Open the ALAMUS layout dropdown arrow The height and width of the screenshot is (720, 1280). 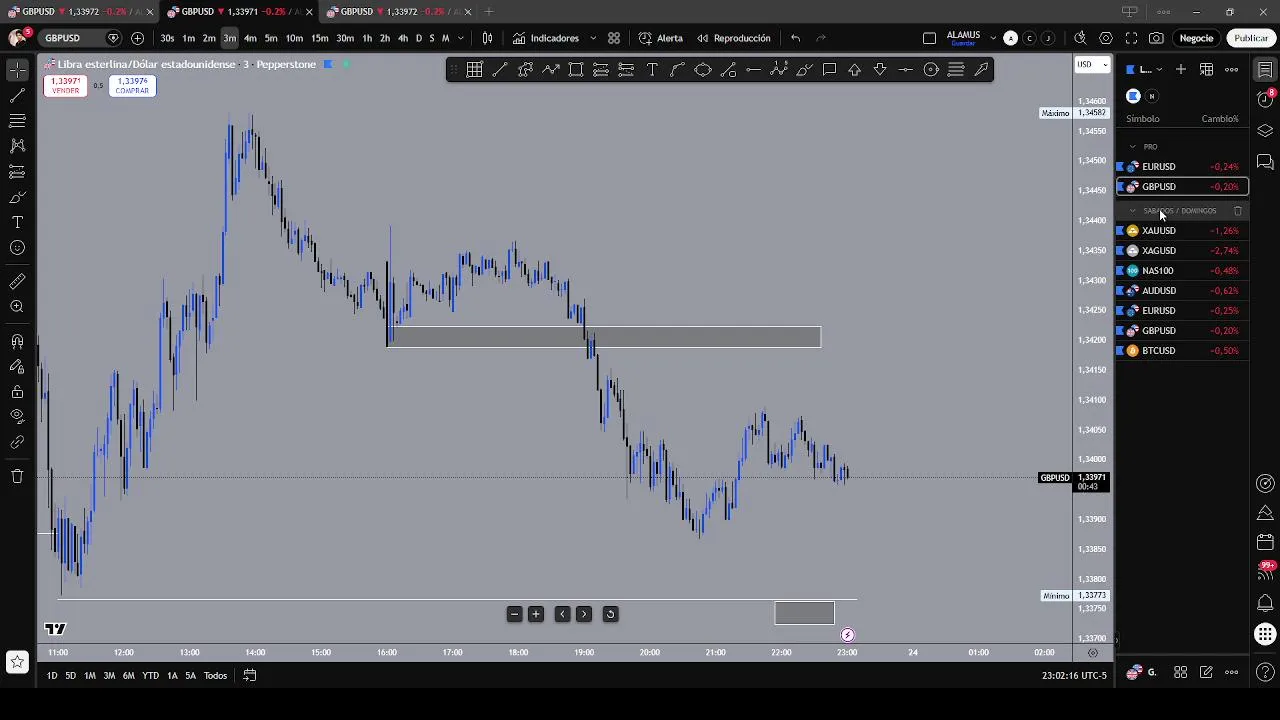point(993,38)
